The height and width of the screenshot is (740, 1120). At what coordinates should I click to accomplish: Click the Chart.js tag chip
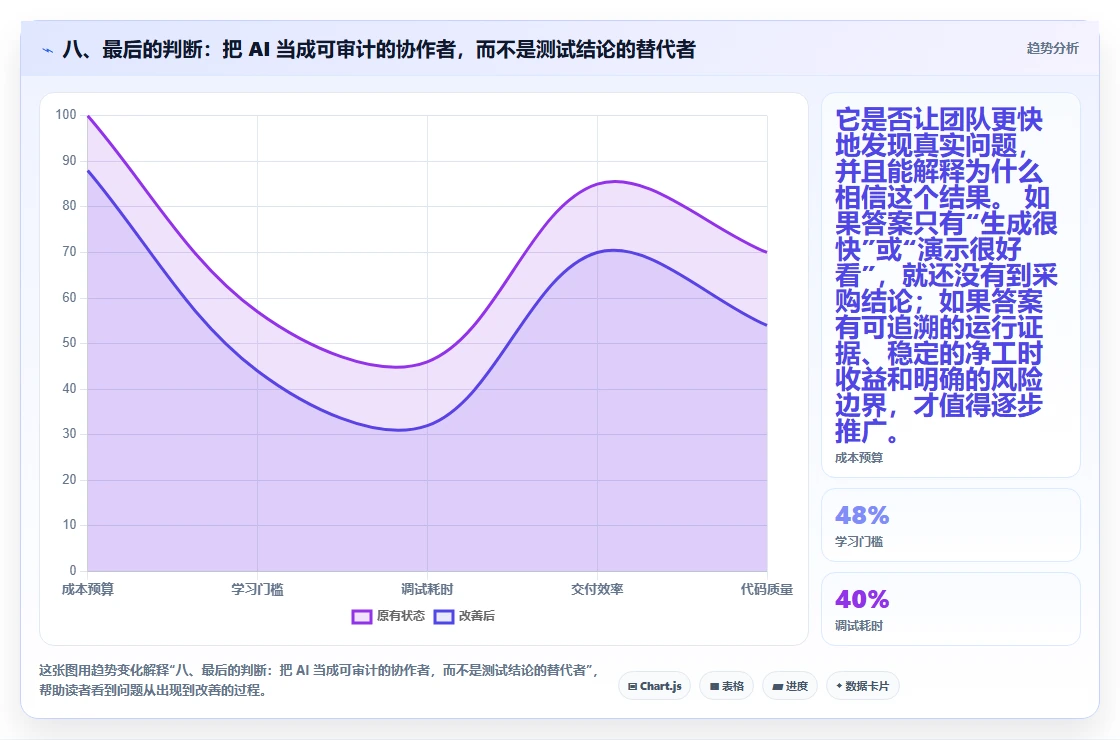[654, 686]
